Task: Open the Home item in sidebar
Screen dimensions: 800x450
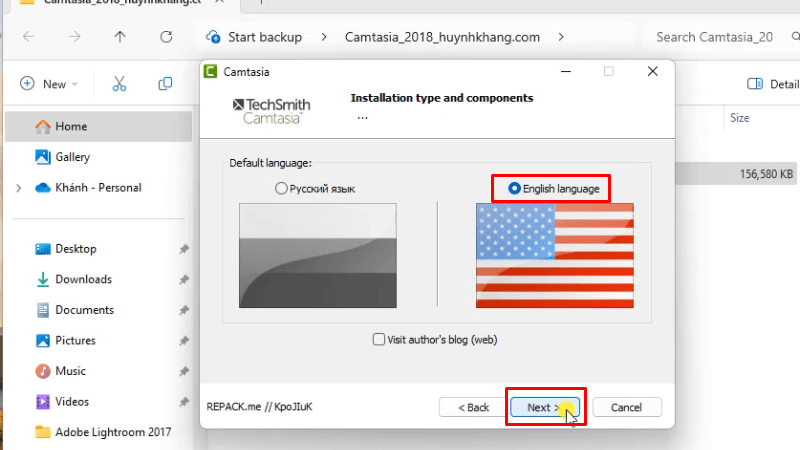Action: (x=71, y=127)
